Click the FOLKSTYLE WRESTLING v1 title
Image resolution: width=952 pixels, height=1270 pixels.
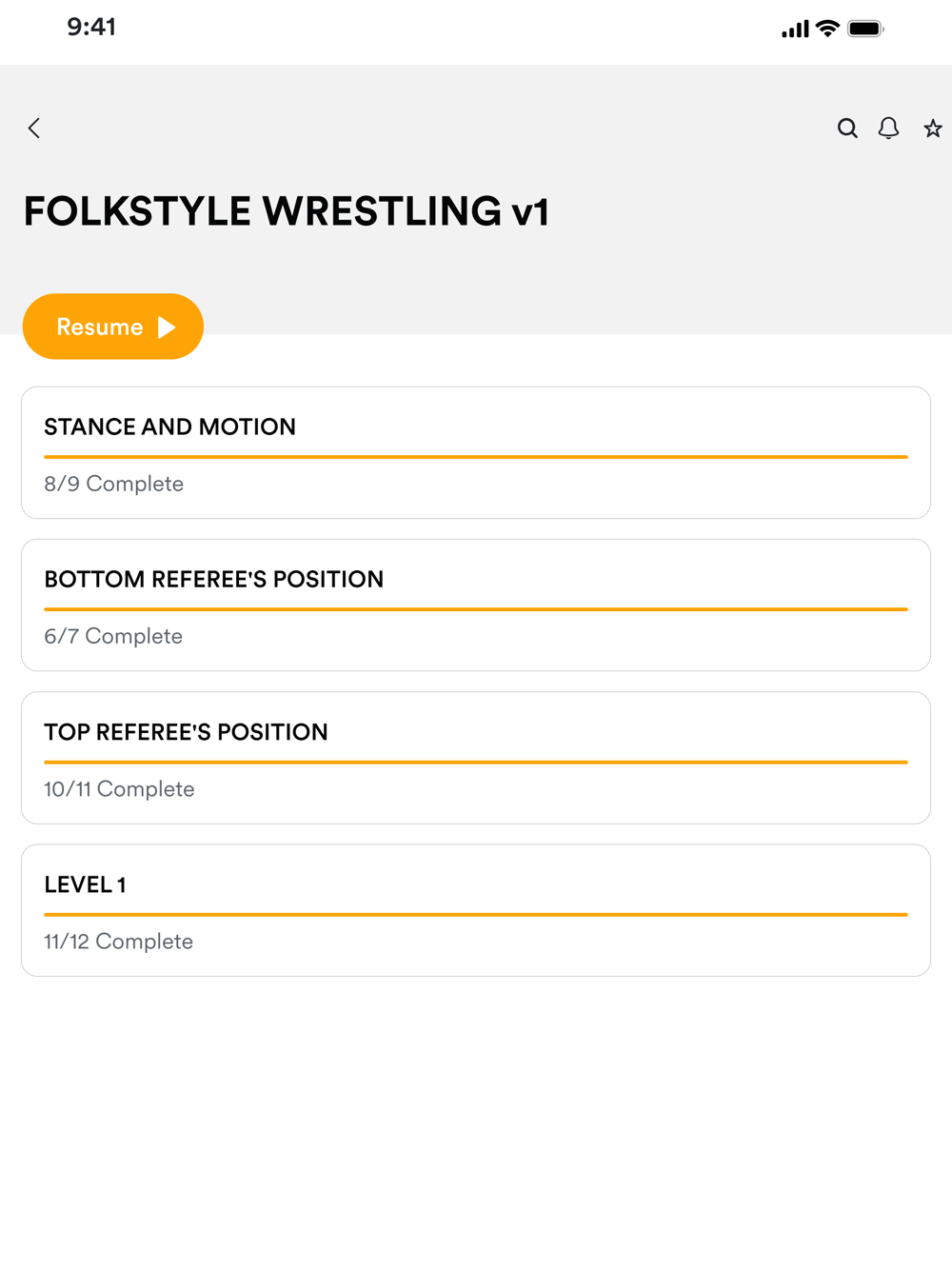(286, 211)
